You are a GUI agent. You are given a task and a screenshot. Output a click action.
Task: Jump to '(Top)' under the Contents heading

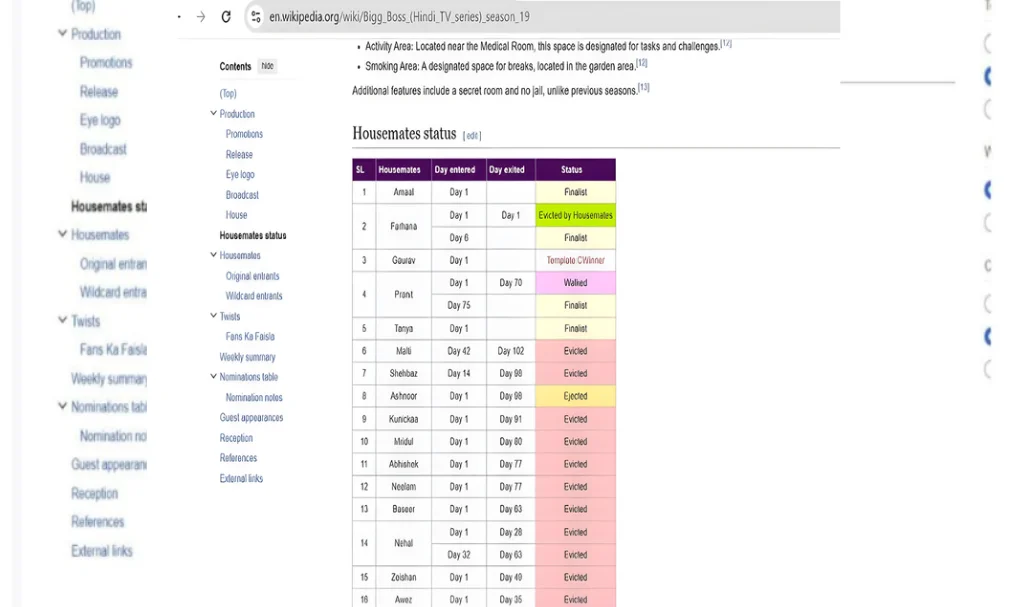[228, 94]
